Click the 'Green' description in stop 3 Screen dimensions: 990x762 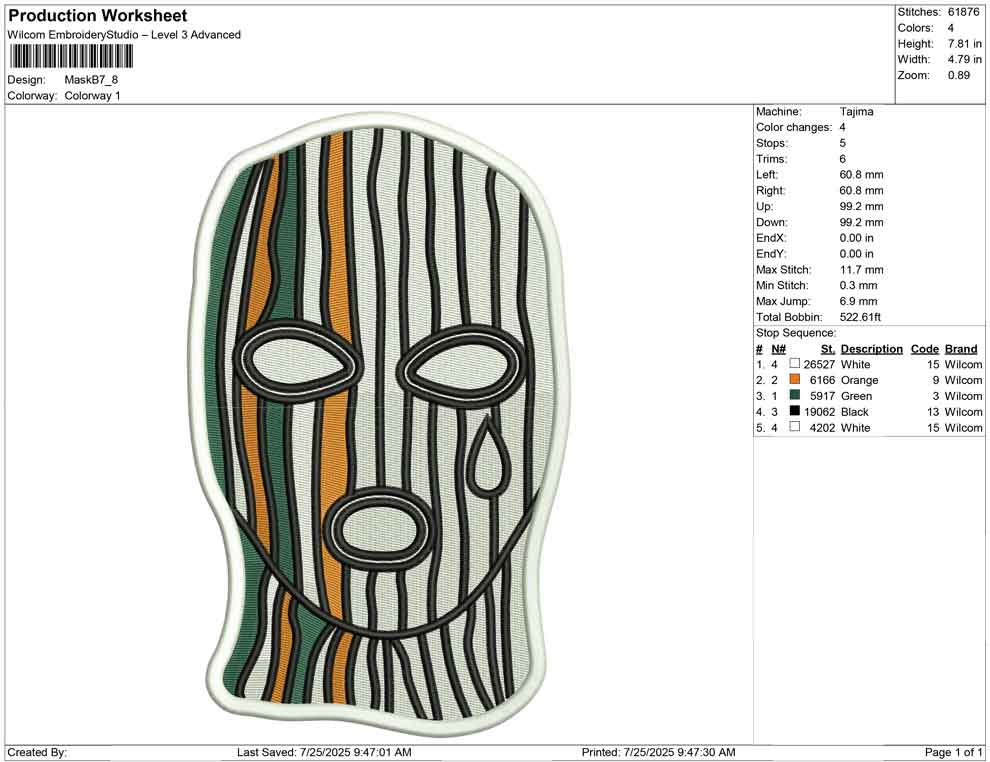coord(856,396)
